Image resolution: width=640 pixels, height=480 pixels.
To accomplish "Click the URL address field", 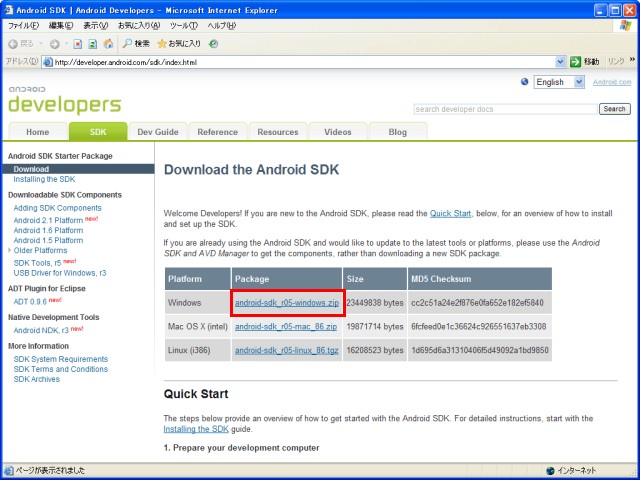I will point(304,62).
